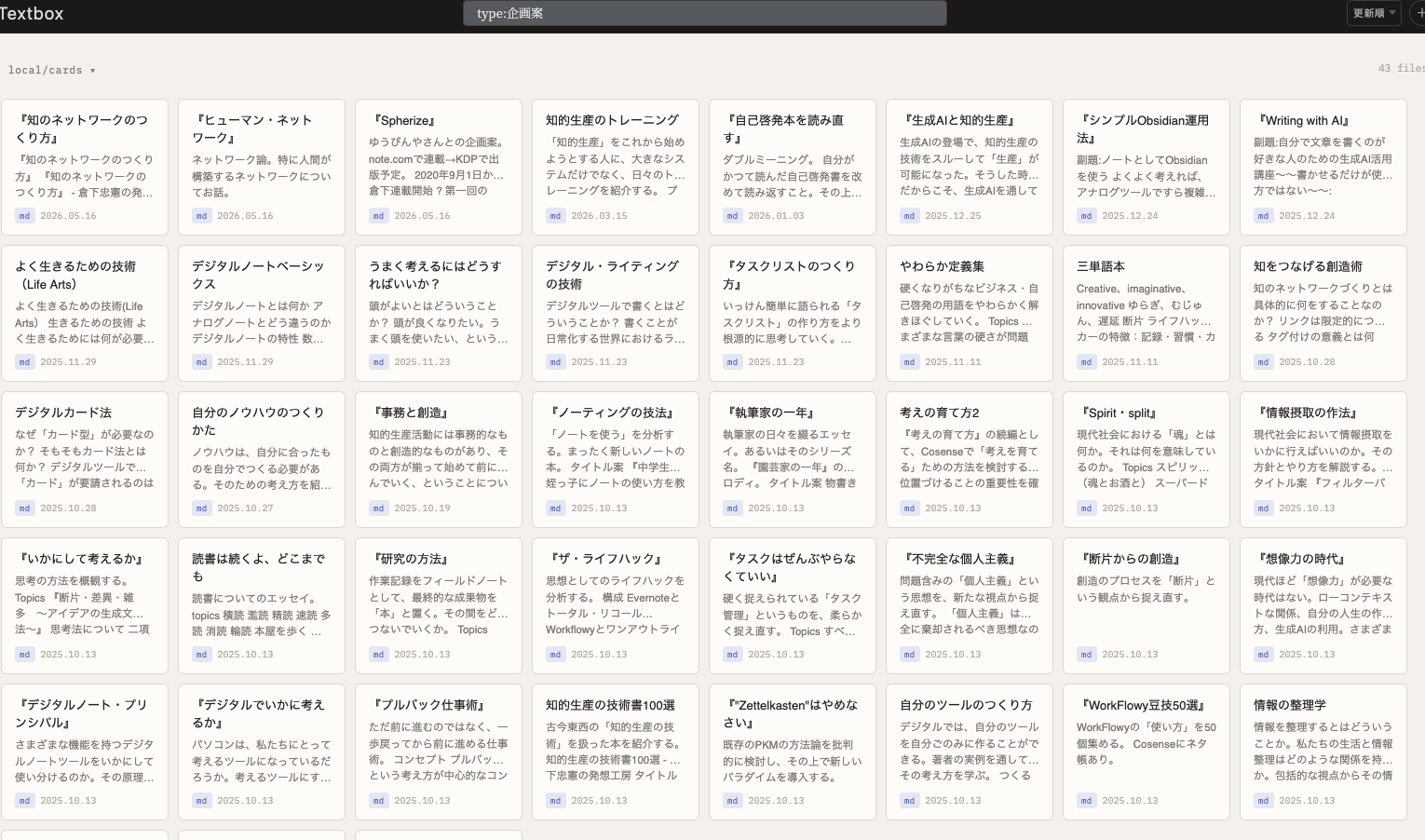Open the 『タスクはぜんぶやらなくていい』 card

(x=793, y=606)
